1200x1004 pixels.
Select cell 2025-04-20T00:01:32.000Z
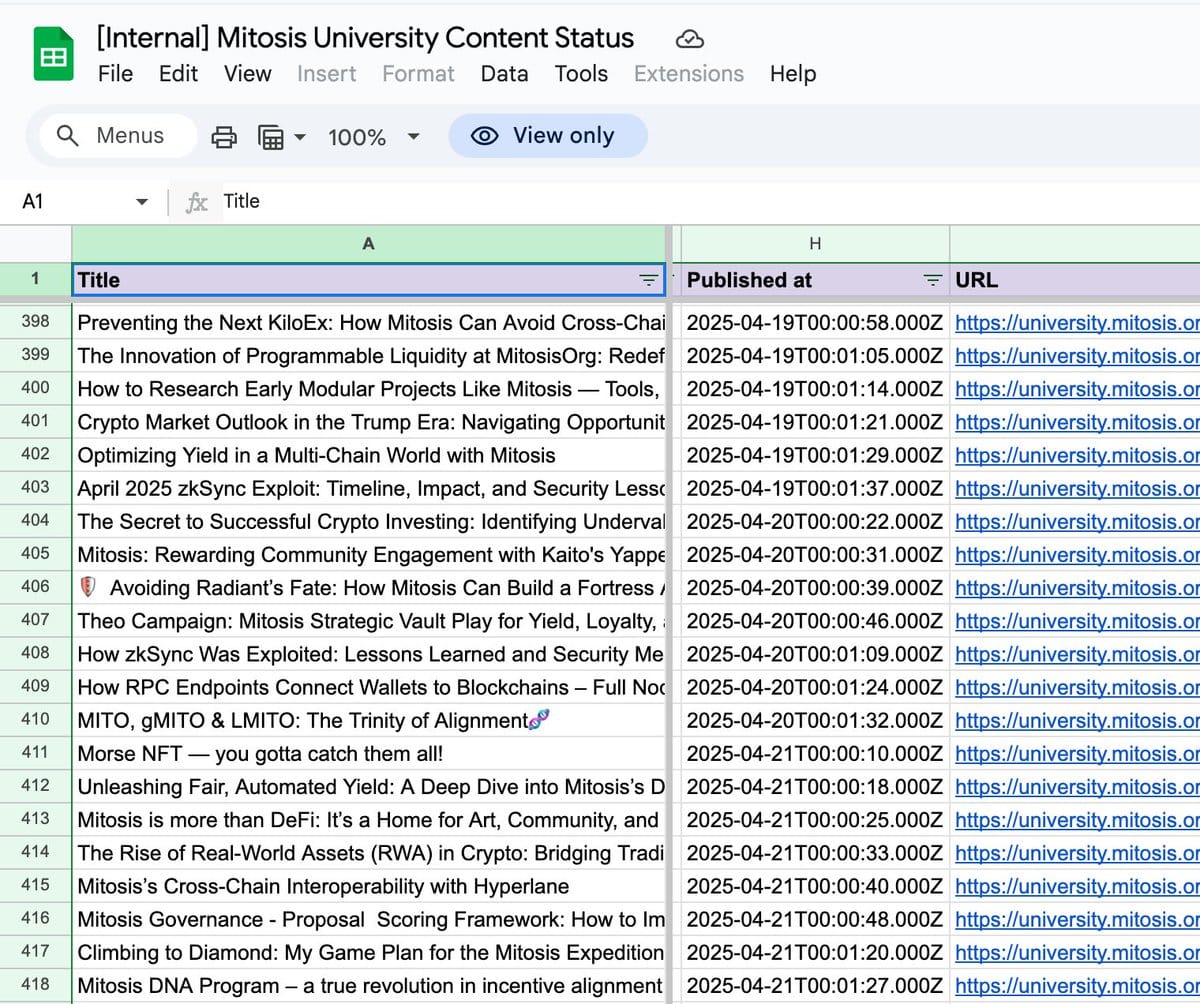pyautogui.click(x=815, y=720)
